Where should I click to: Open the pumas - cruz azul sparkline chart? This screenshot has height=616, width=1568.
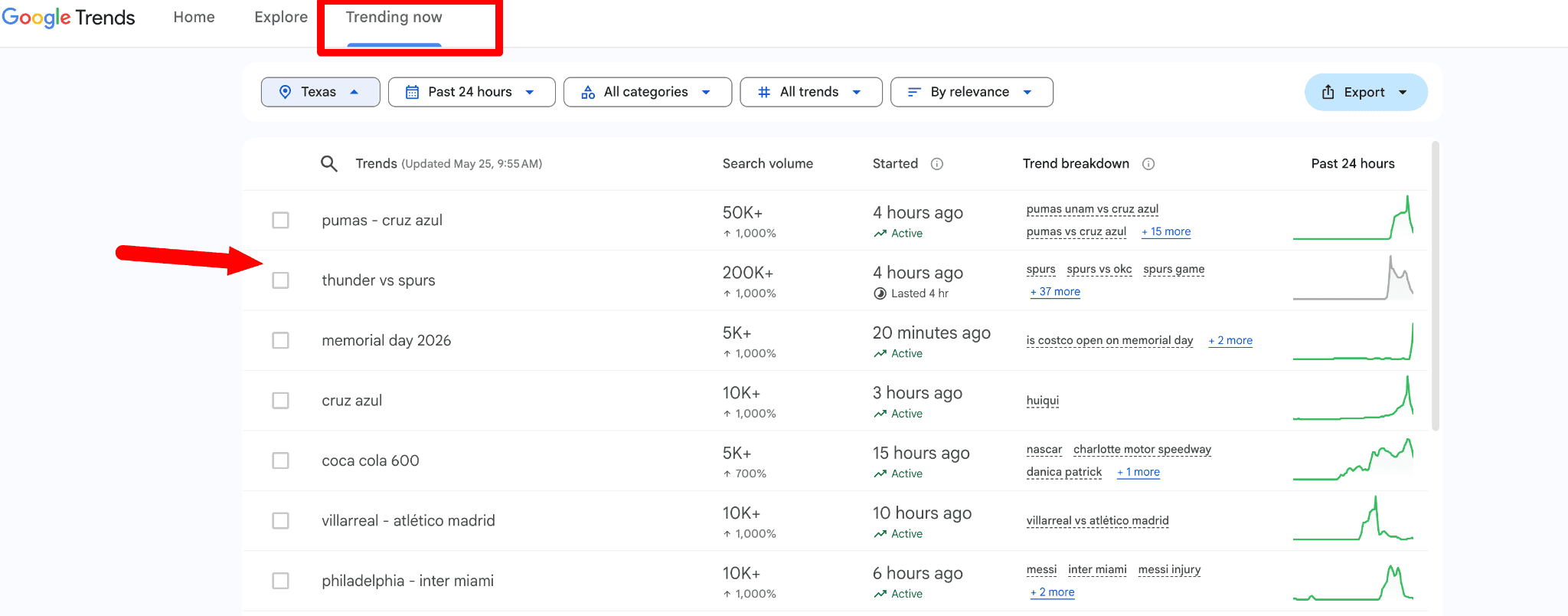click(1353, 218)
